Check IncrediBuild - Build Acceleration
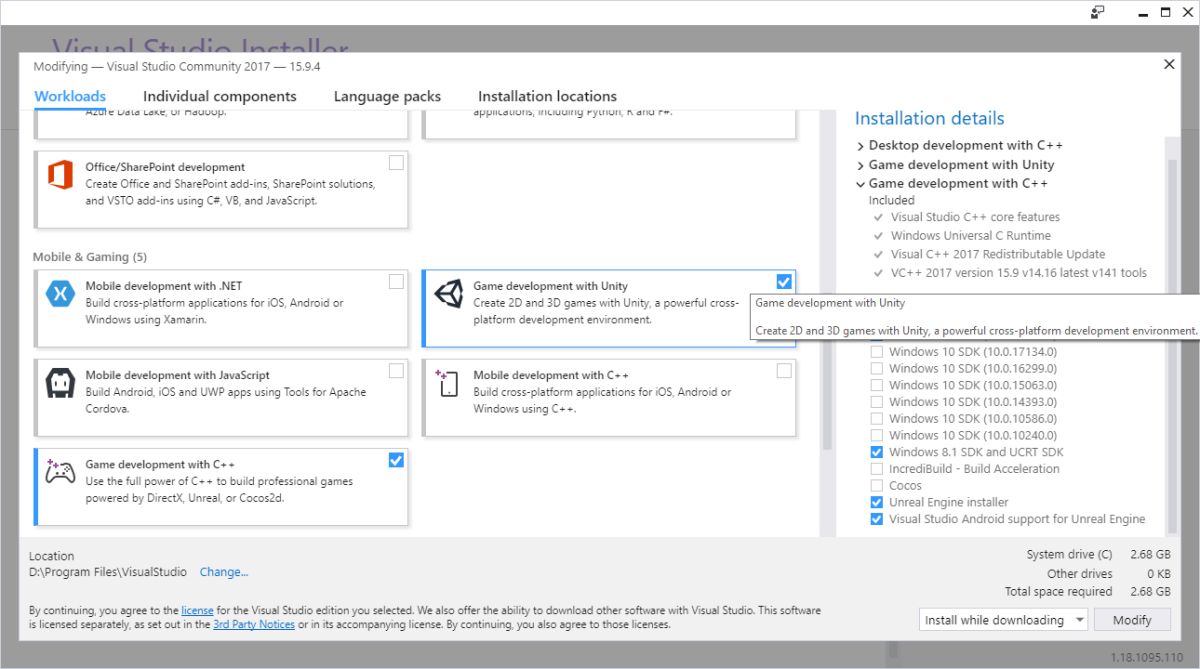 (x=877, y=468)
